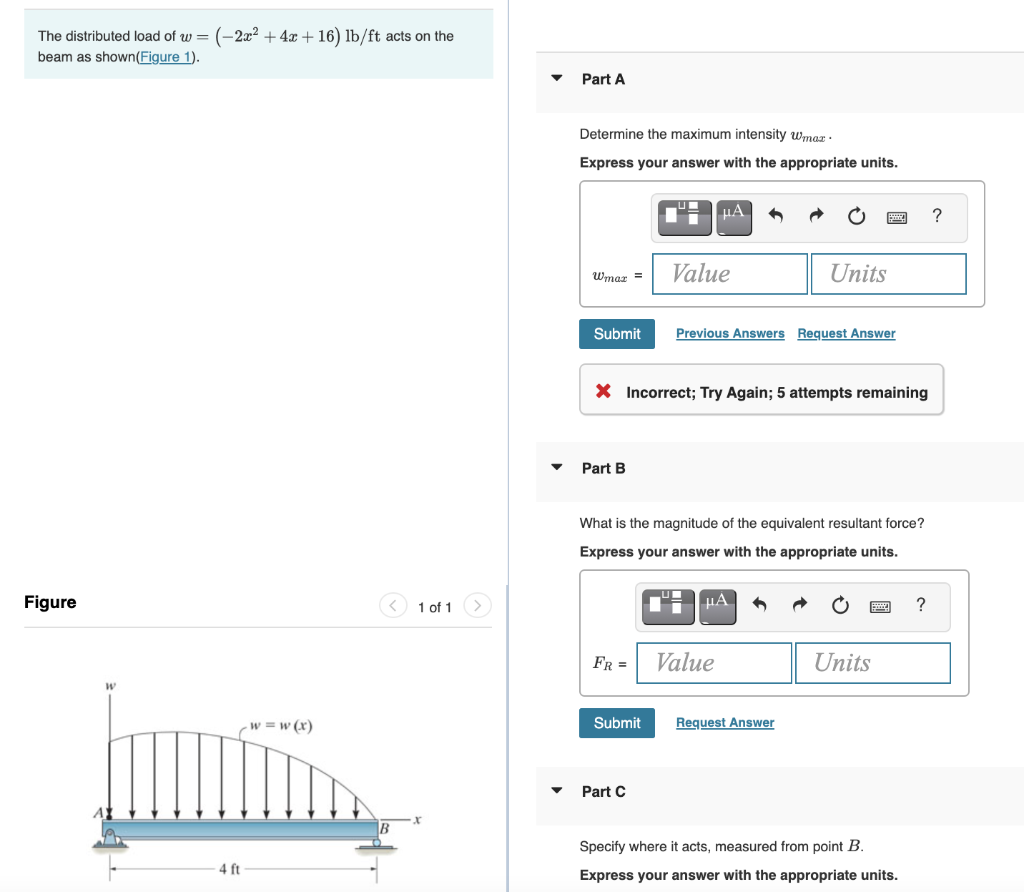Reset the Part A answer box

856,216
